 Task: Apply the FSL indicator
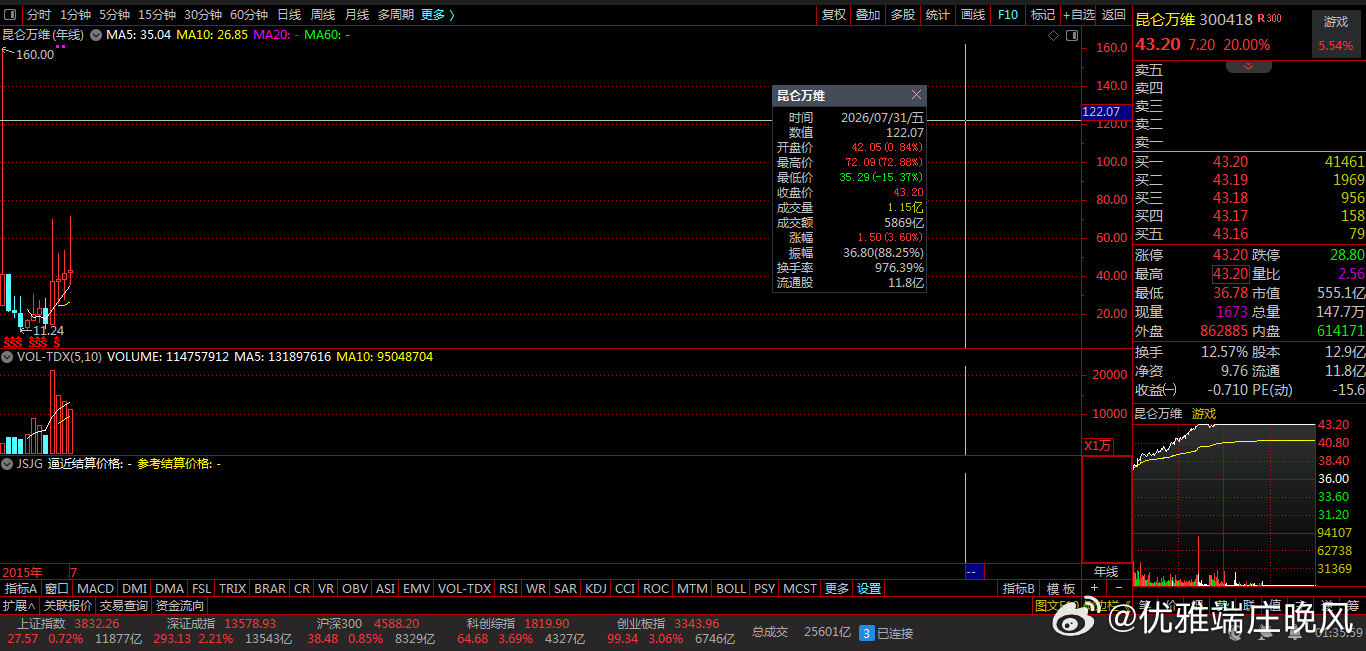click(x=202, y=589)
